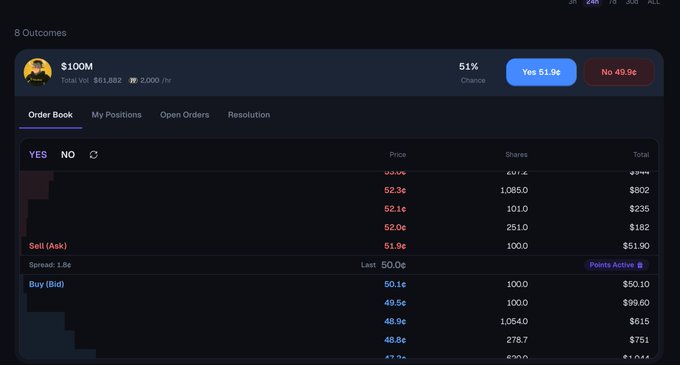680x365 pixels.
Task: Click the Buy (Bid) label
Action: [46, 284]
